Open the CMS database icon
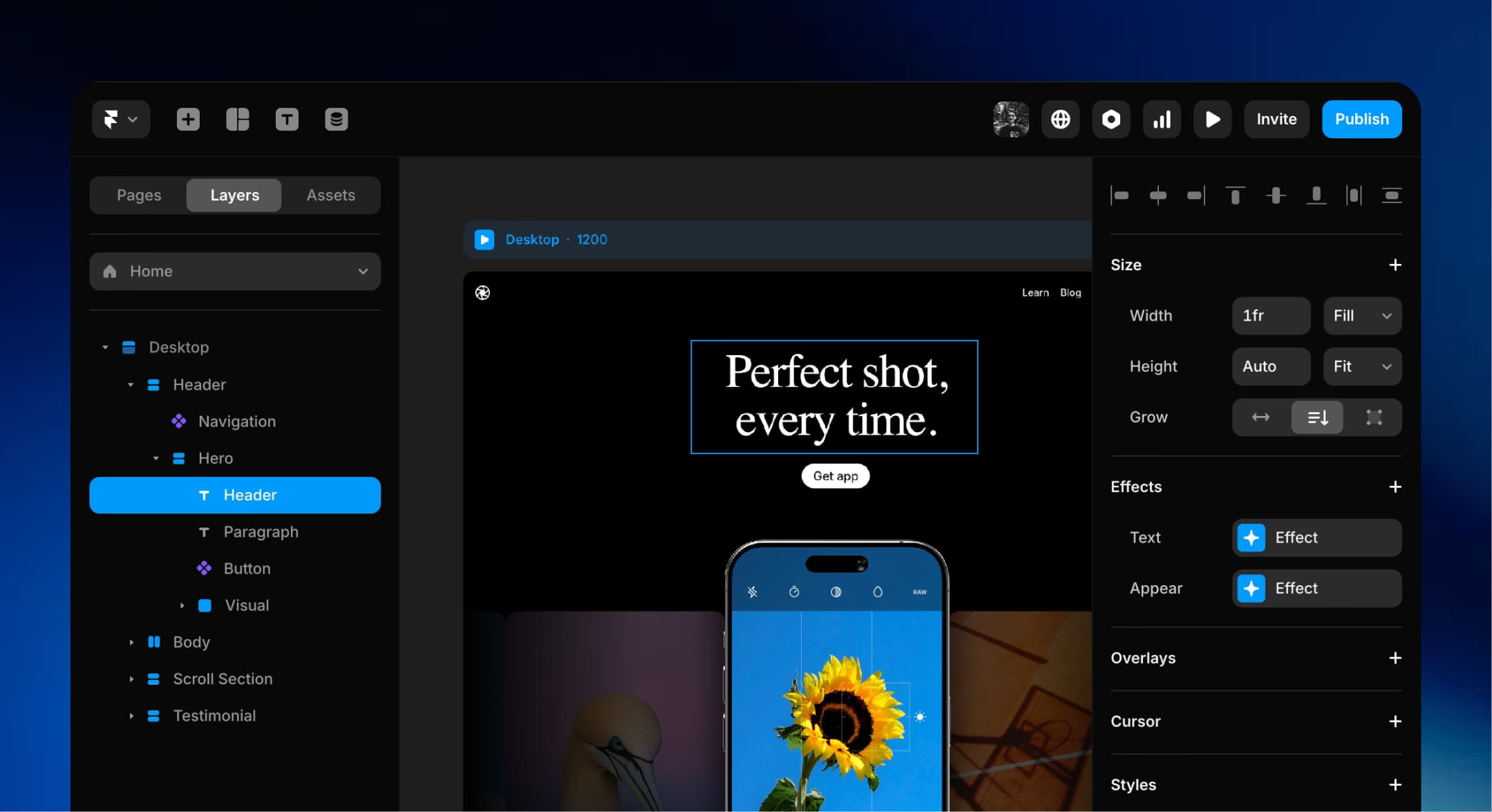Screen dimensions: 1492x812 (336, 119)
